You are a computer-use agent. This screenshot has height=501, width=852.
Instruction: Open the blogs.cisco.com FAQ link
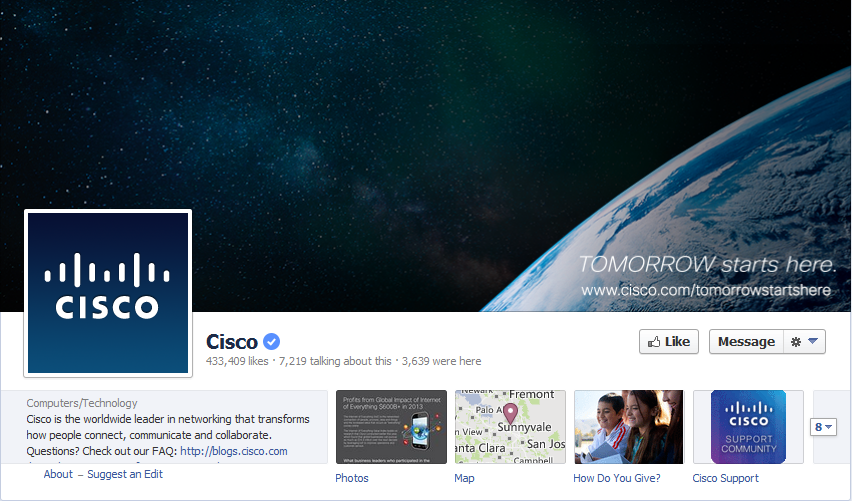click(x=234, y=451)
